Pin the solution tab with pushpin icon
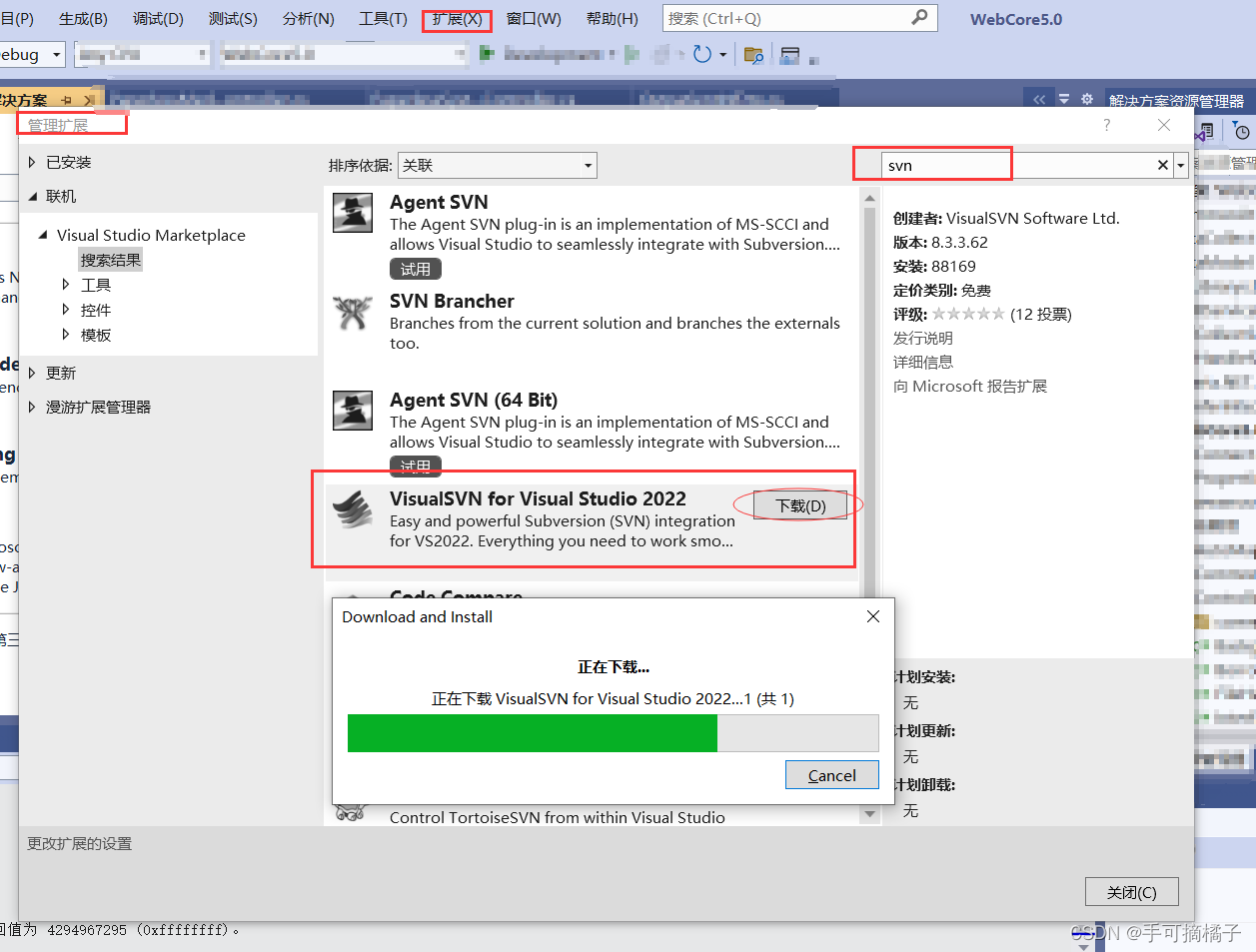1256x952 pixels. click(x=67, y=100)
